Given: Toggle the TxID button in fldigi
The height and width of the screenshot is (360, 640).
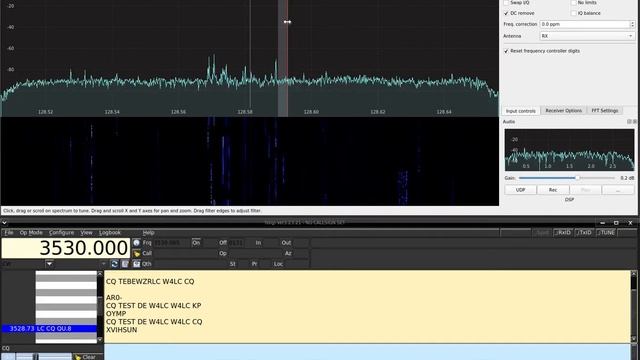Looking at the screenshot, I should coord(584,233).
